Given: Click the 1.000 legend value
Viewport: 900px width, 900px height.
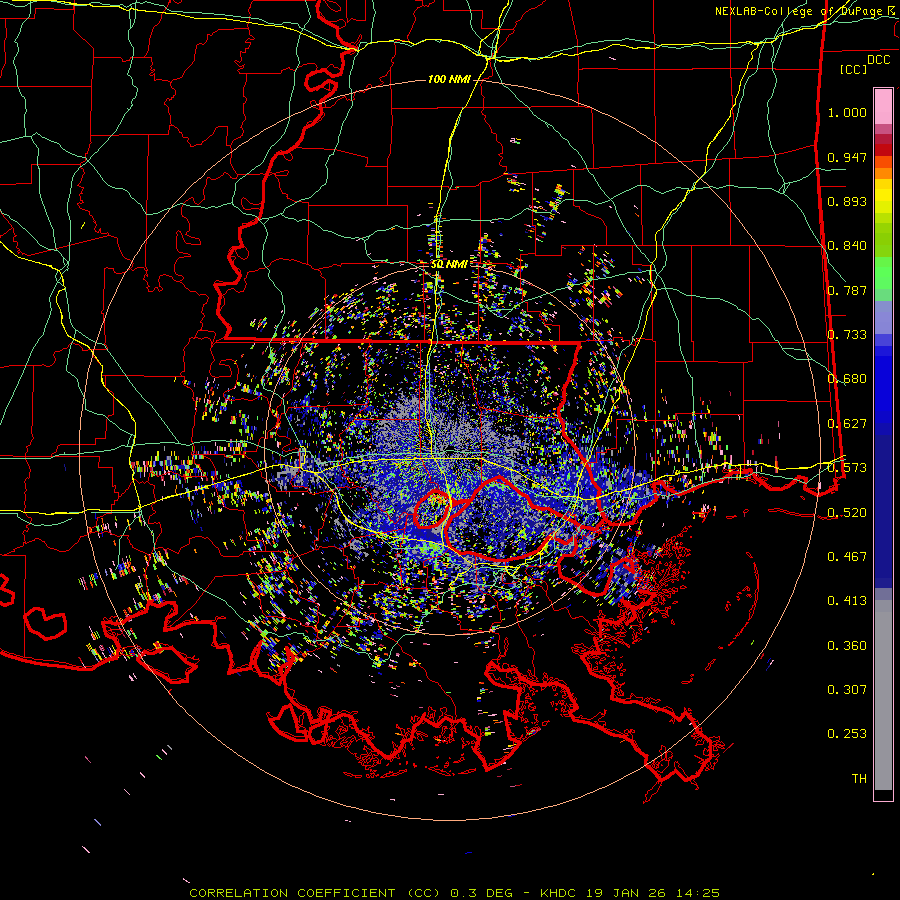Looking at the screenshot, I should [847, 112].
